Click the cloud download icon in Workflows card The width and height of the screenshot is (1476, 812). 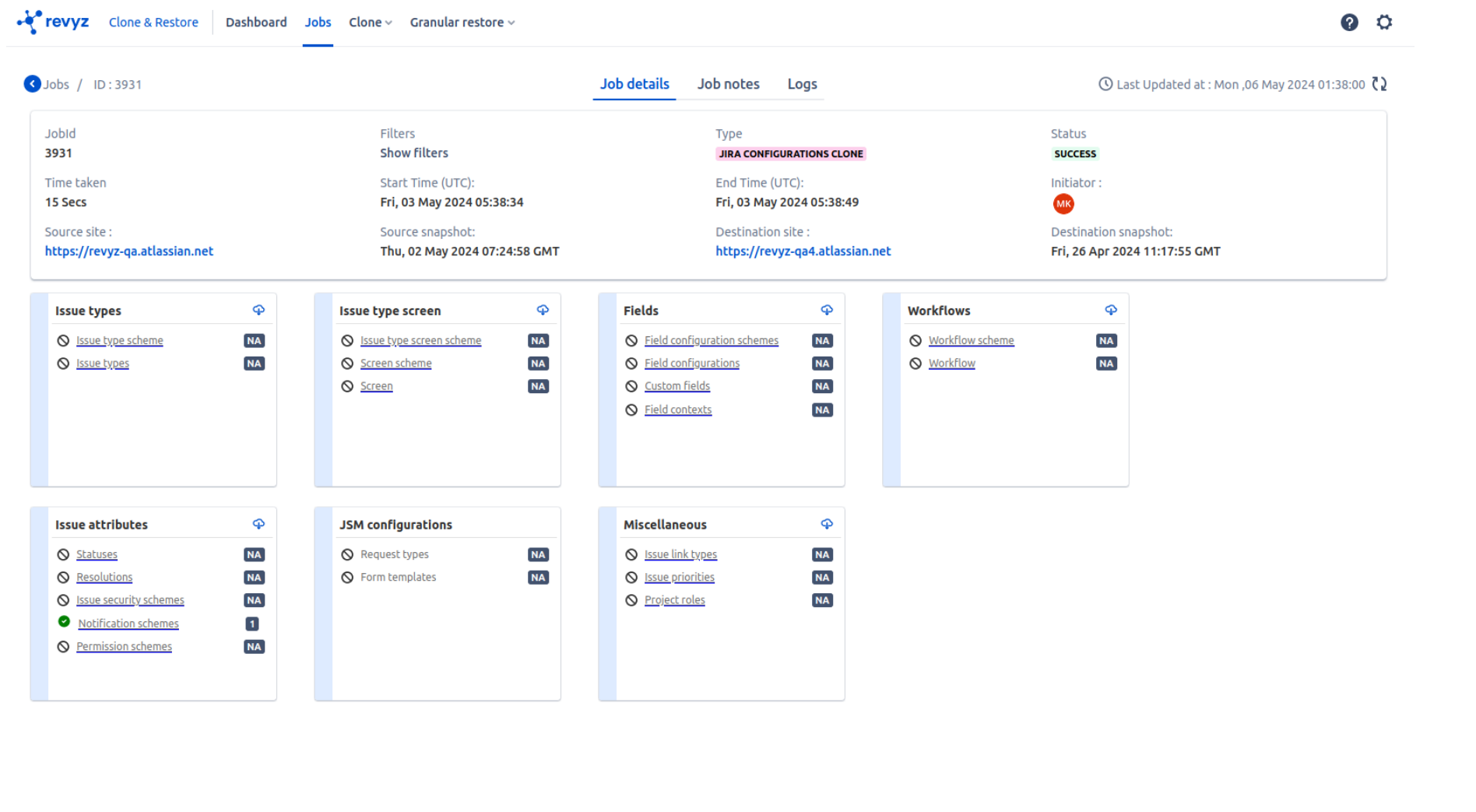(x=1110, y=311)
